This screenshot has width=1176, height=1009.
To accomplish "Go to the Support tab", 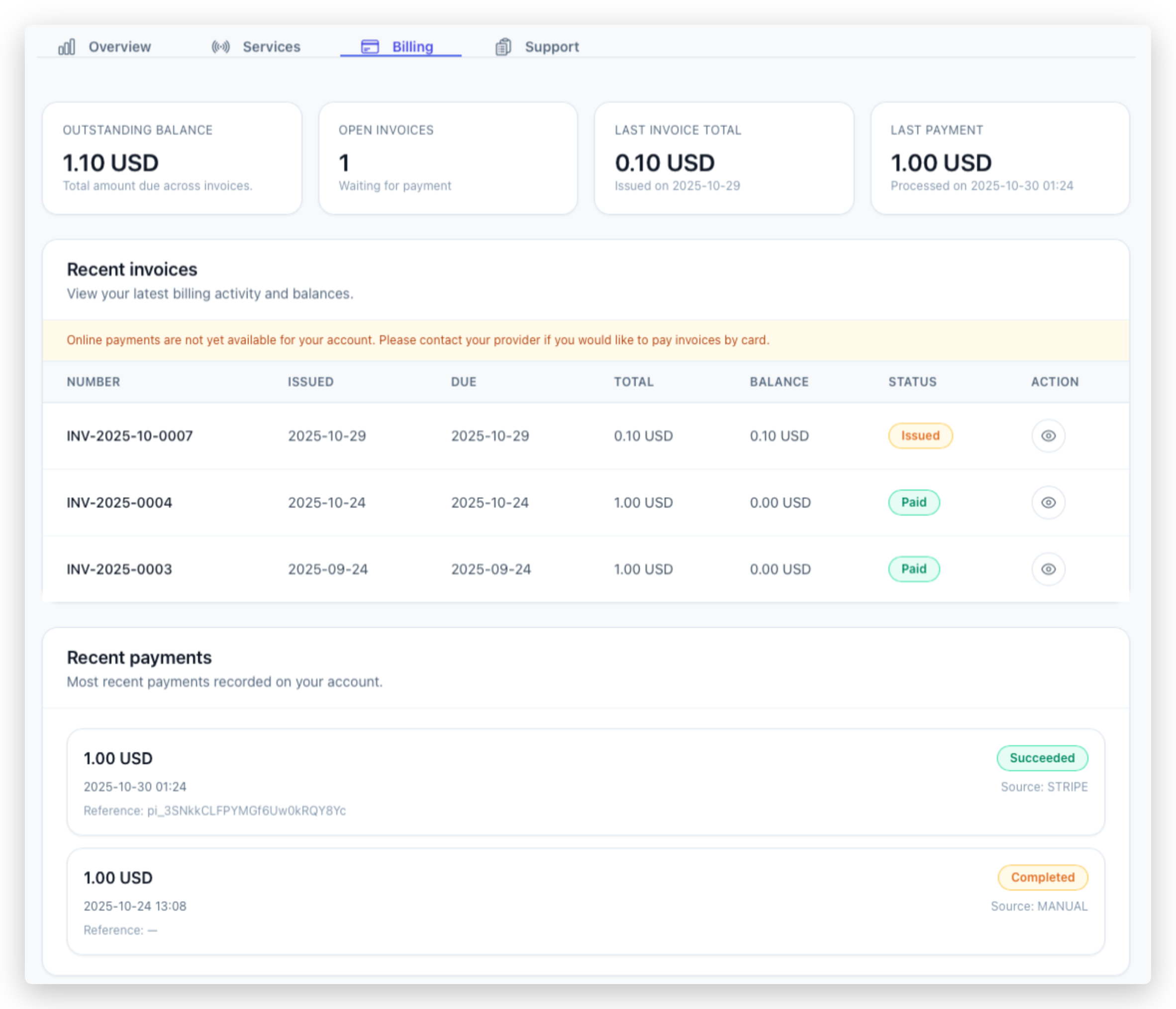I will (x=551, y=47).
